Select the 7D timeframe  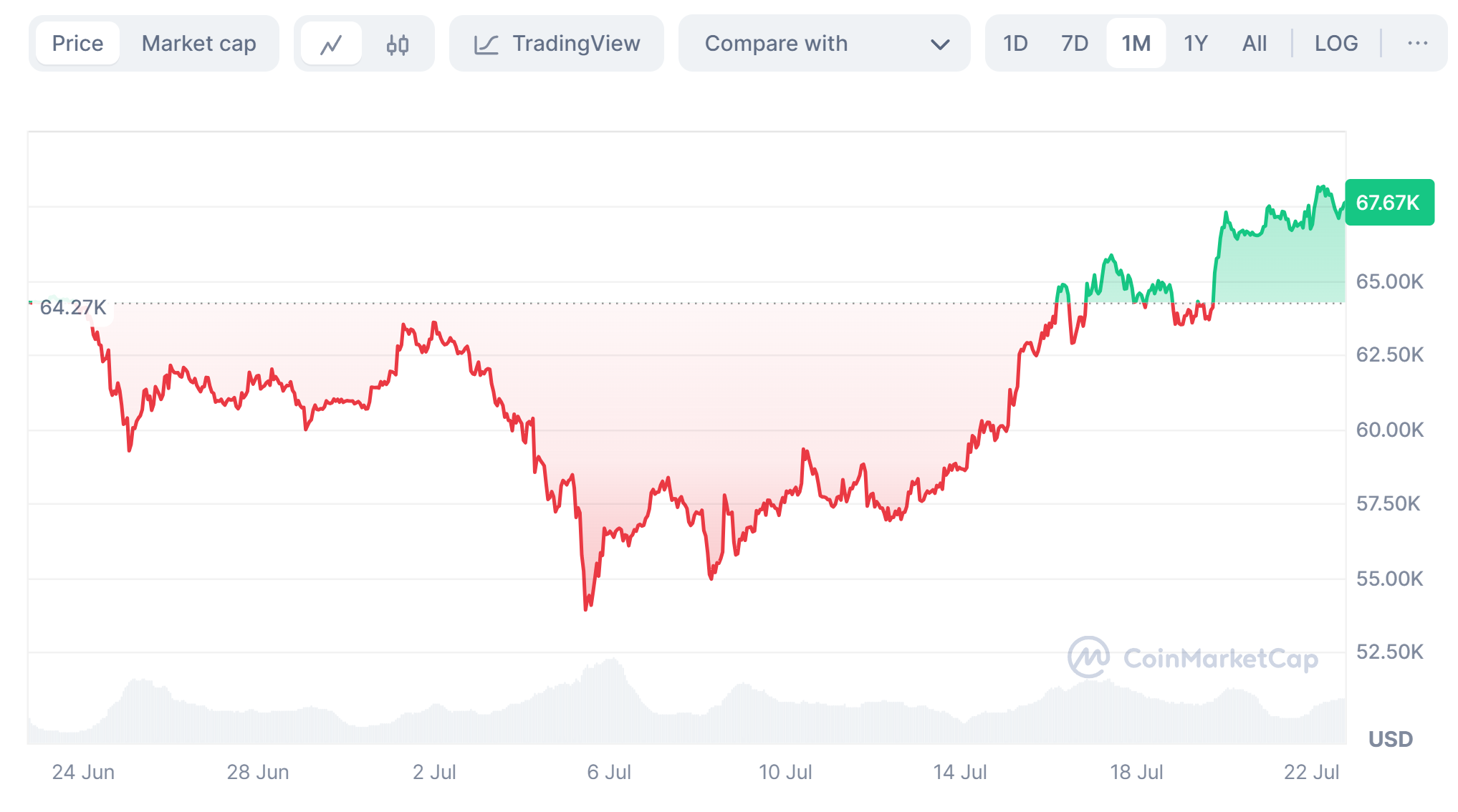pyautogui.click(x=1074, y=43)
